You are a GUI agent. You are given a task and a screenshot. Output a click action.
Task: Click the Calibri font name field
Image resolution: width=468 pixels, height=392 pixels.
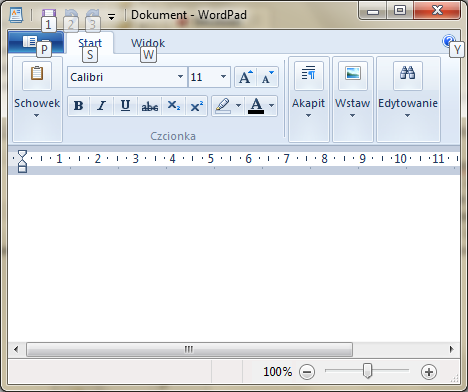pos(123,77)
